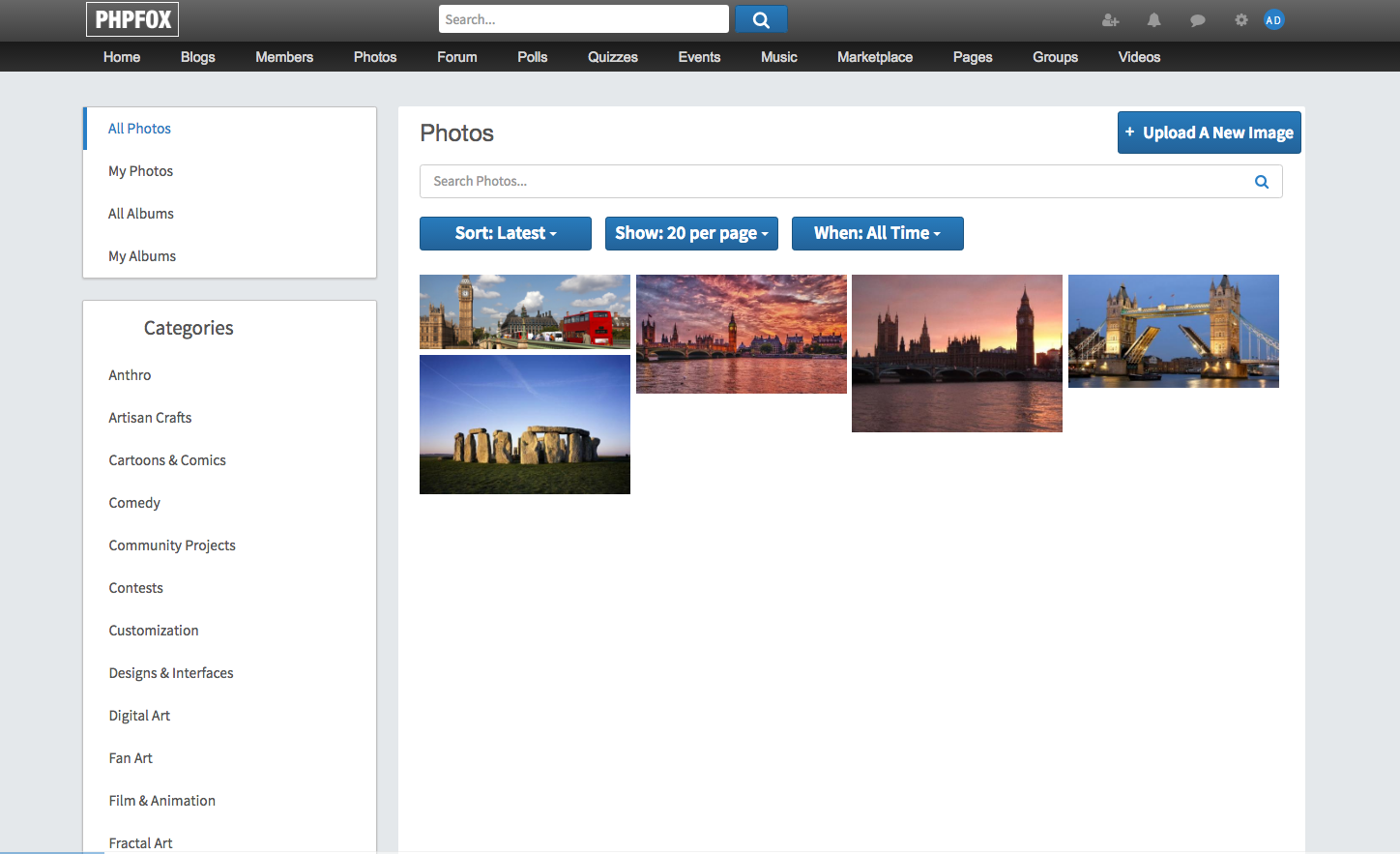This screenshot has height=854, width=1400.
Task: Open the Tower Bridge photo
Action: [1174, 331]
